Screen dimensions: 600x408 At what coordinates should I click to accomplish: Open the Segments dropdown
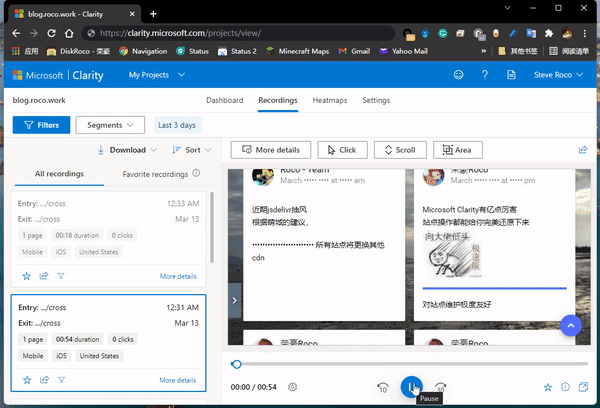(x=110, y=125)
